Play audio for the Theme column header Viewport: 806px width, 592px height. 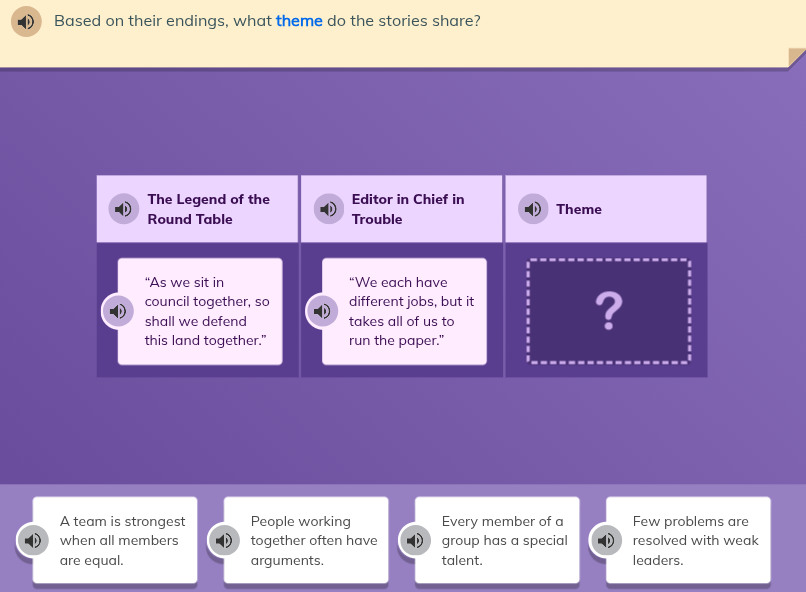(x=533, y=209)
